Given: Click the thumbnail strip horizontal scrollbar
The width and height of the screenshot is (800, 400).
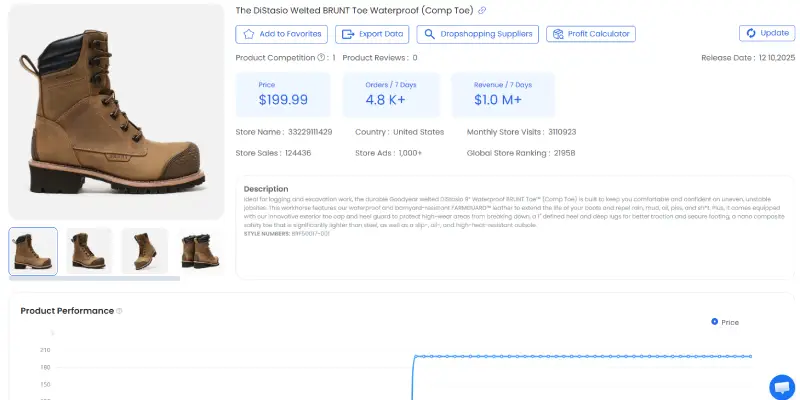Looking at the screenshot, I should click(x=94, y=279).
